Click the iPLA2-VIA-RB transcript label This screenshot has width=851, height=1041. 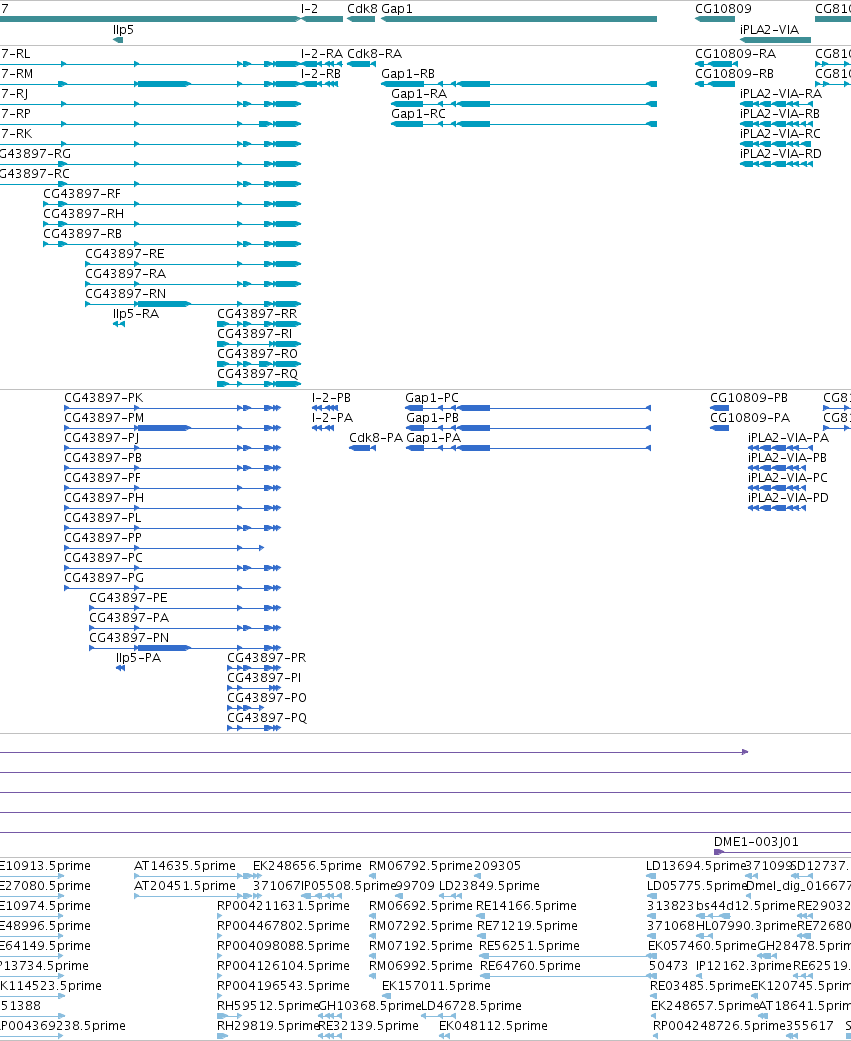coord(780,114)
